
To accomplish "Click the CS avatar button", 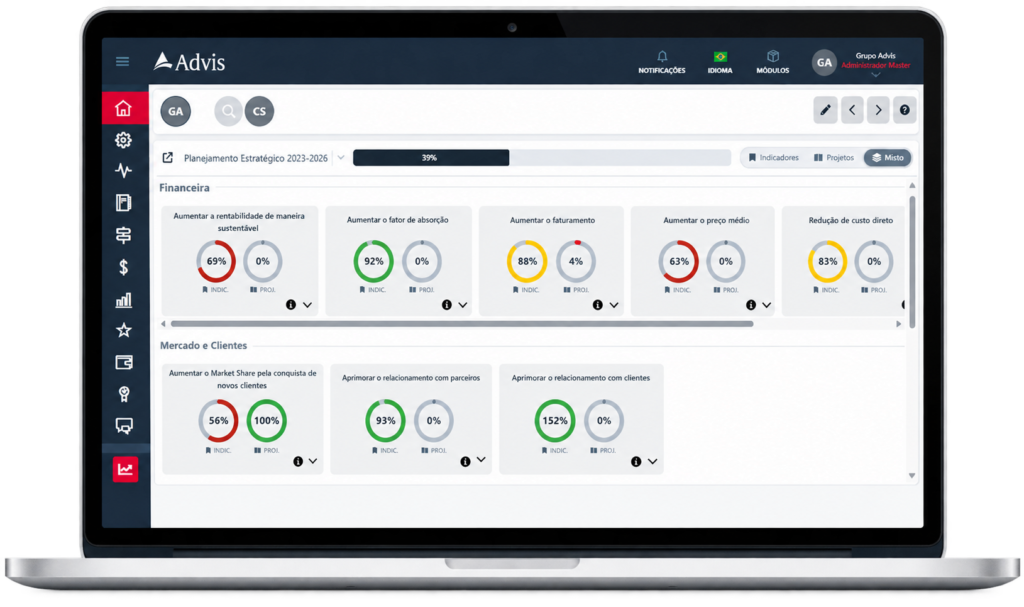I will tap(259, 111).
